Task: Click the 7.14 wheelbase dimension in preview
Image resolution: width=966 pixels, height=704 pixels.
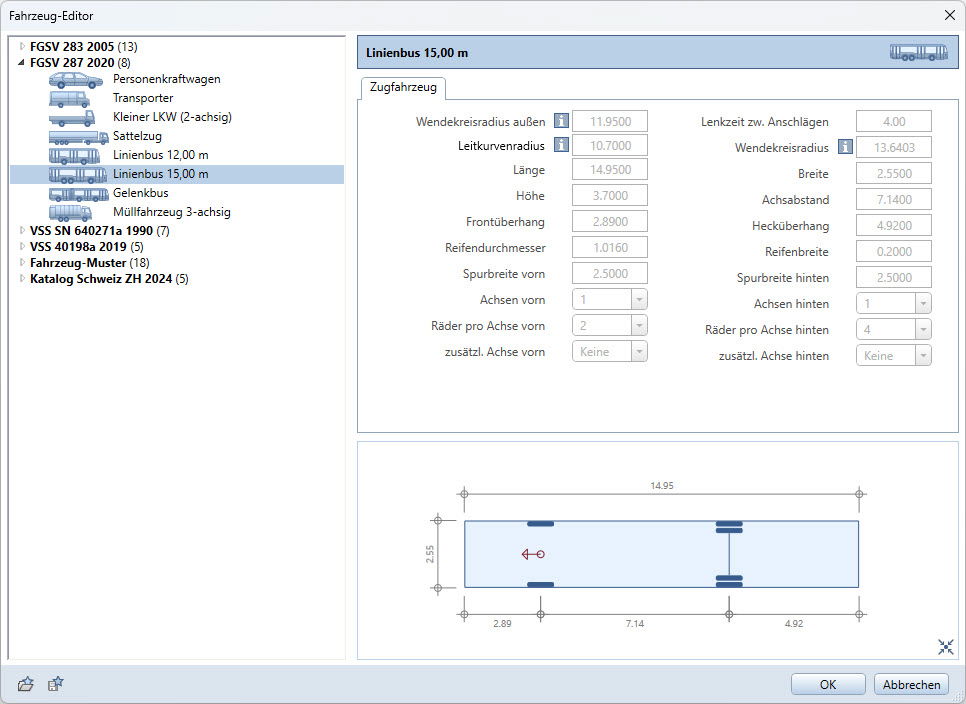Action: 635,623
